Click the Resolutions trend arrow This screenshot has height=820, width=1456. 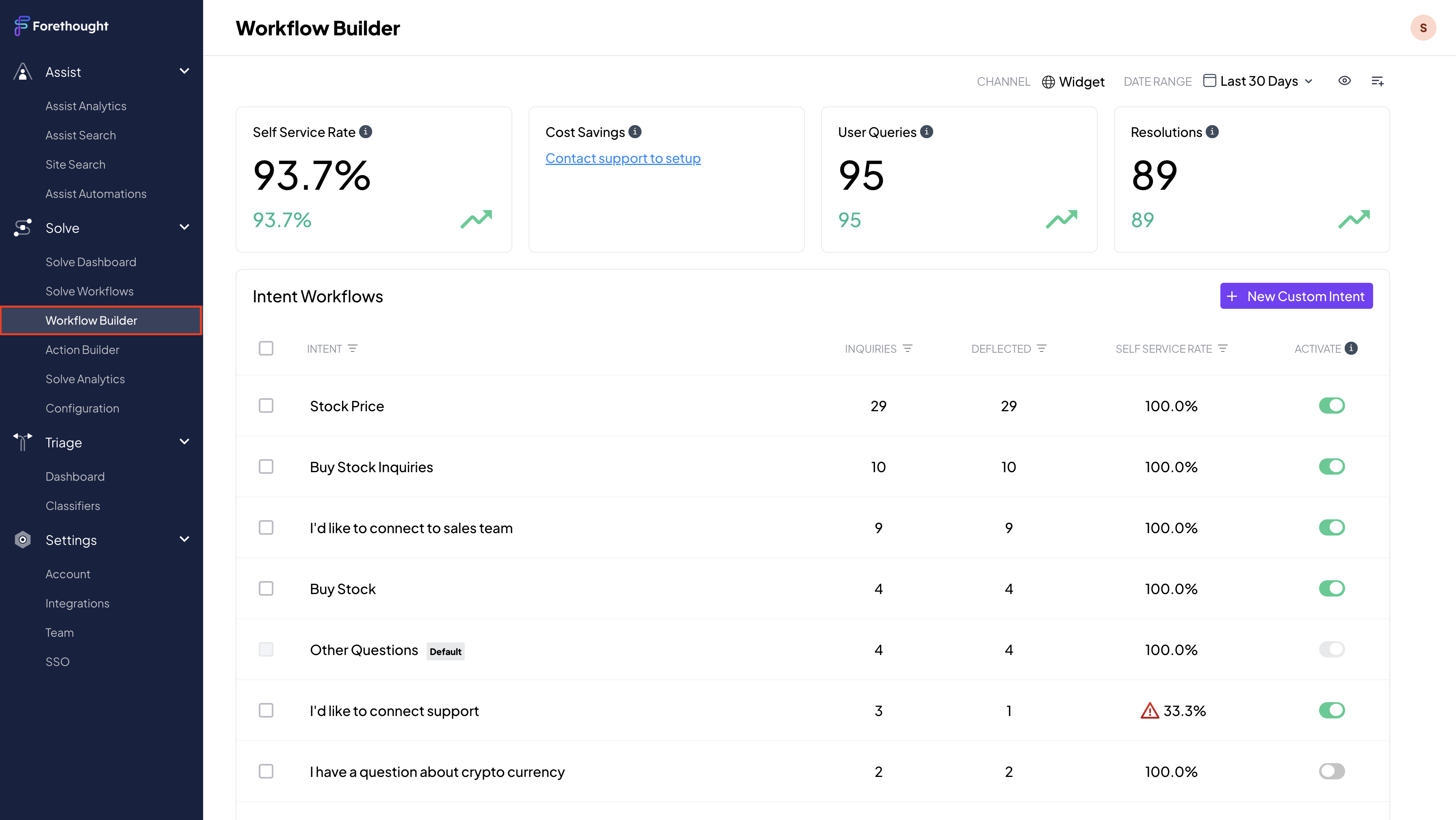[x=1354, y=219]
